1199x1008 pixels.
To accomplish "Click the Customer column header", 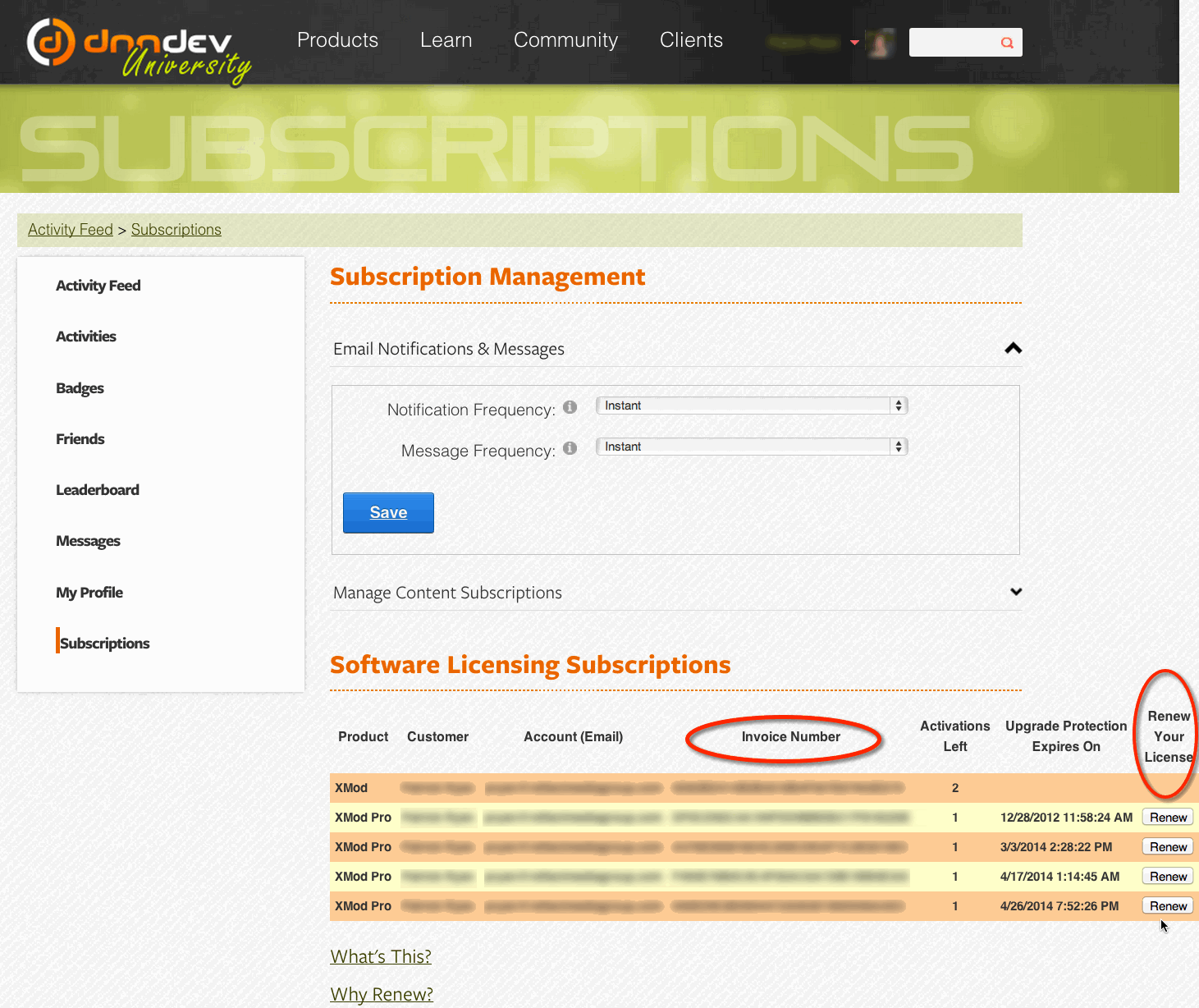I will [x=438, y=737].
